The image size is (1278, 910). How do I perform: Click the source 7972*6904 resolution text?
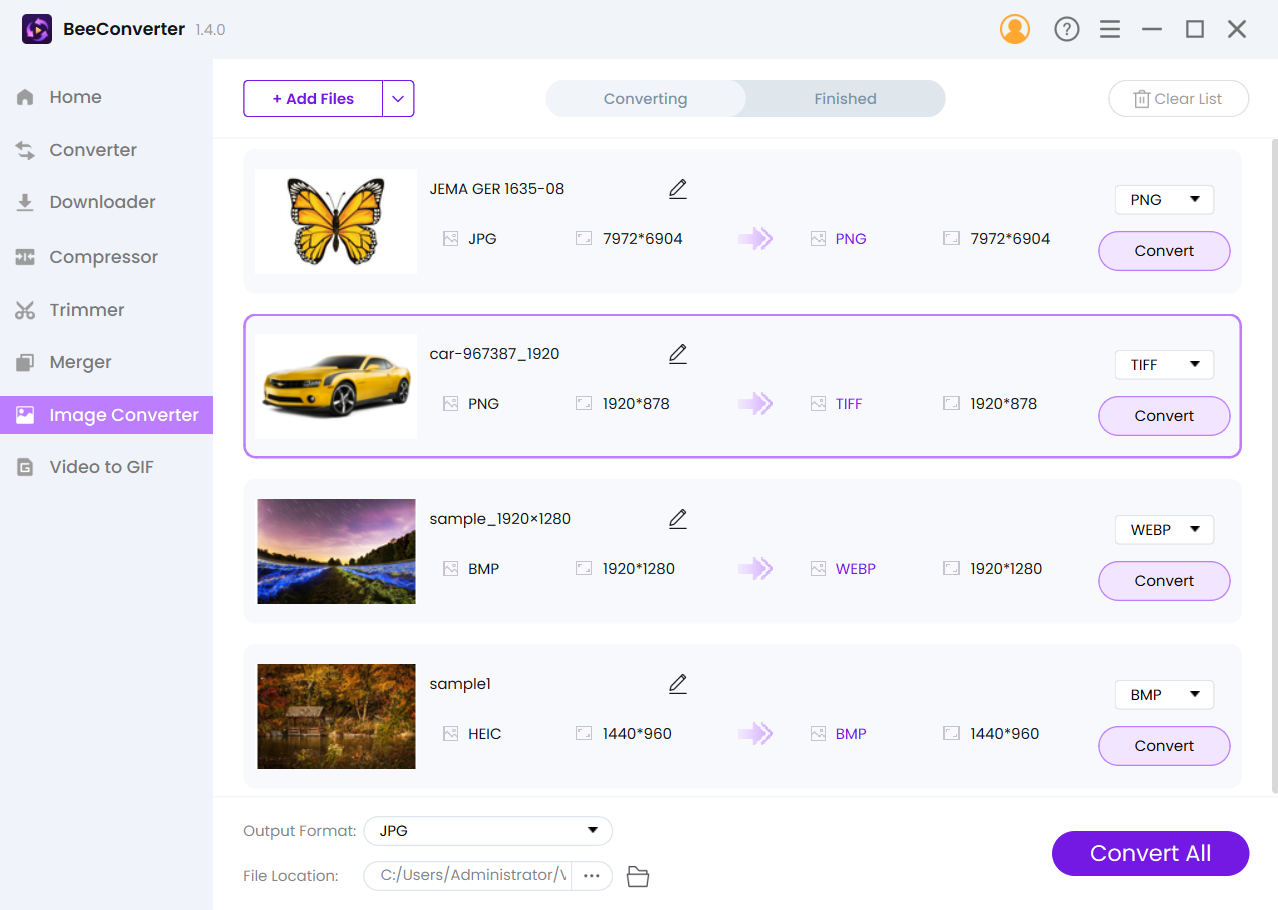coord(643,239)
